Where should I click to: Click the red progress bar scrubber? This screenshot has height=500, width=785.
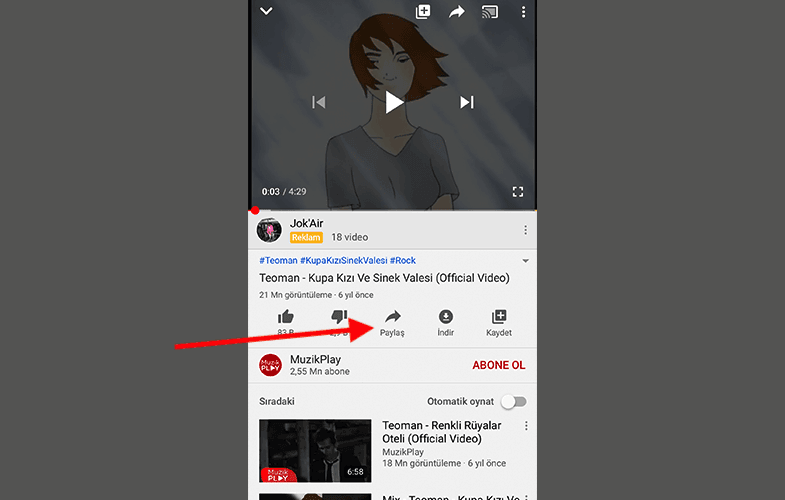pyautogui.click(x=255, y=210)
